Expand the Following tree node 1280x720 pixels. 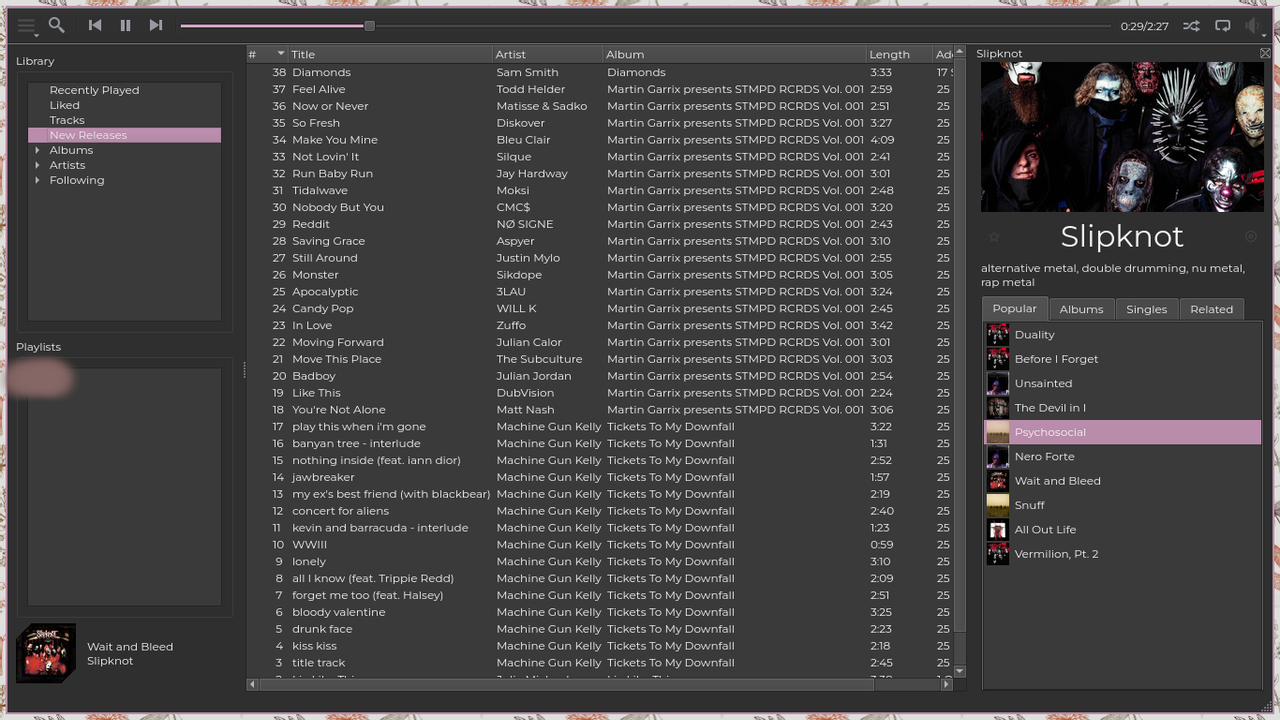pos(38,180)
